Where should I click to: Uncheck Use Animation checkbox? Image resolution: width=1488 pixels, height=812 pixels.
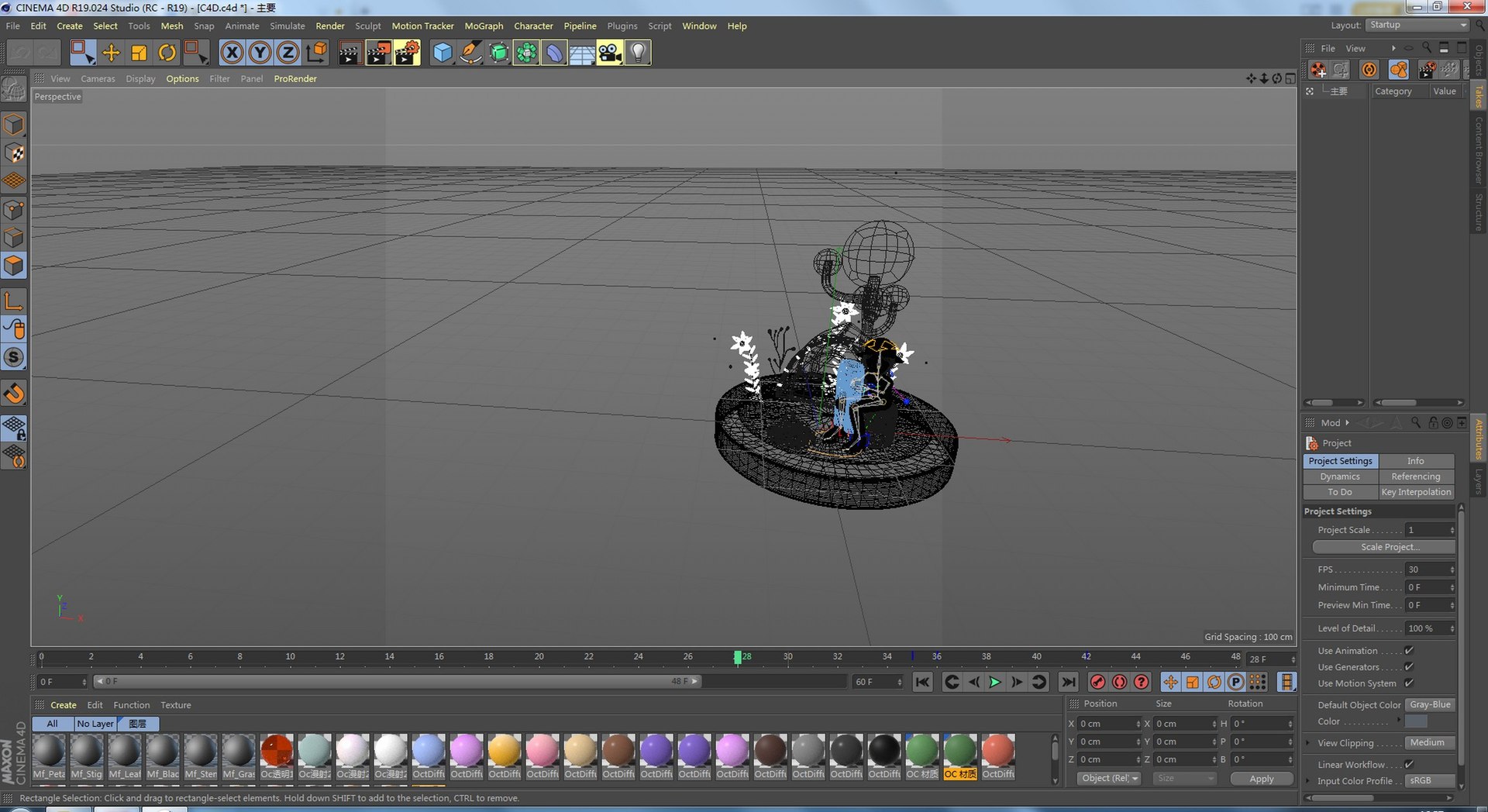coord(1409,650)
